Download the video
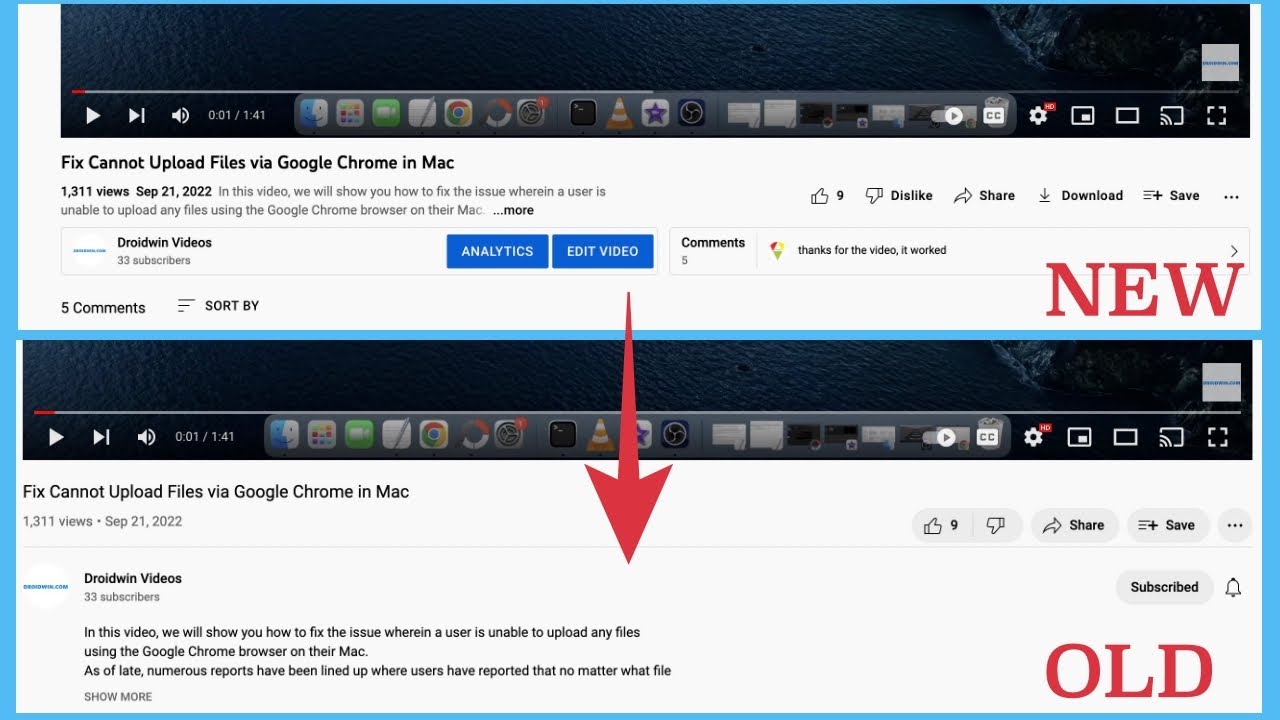The image size is (1280, 720). [1080, 196]
